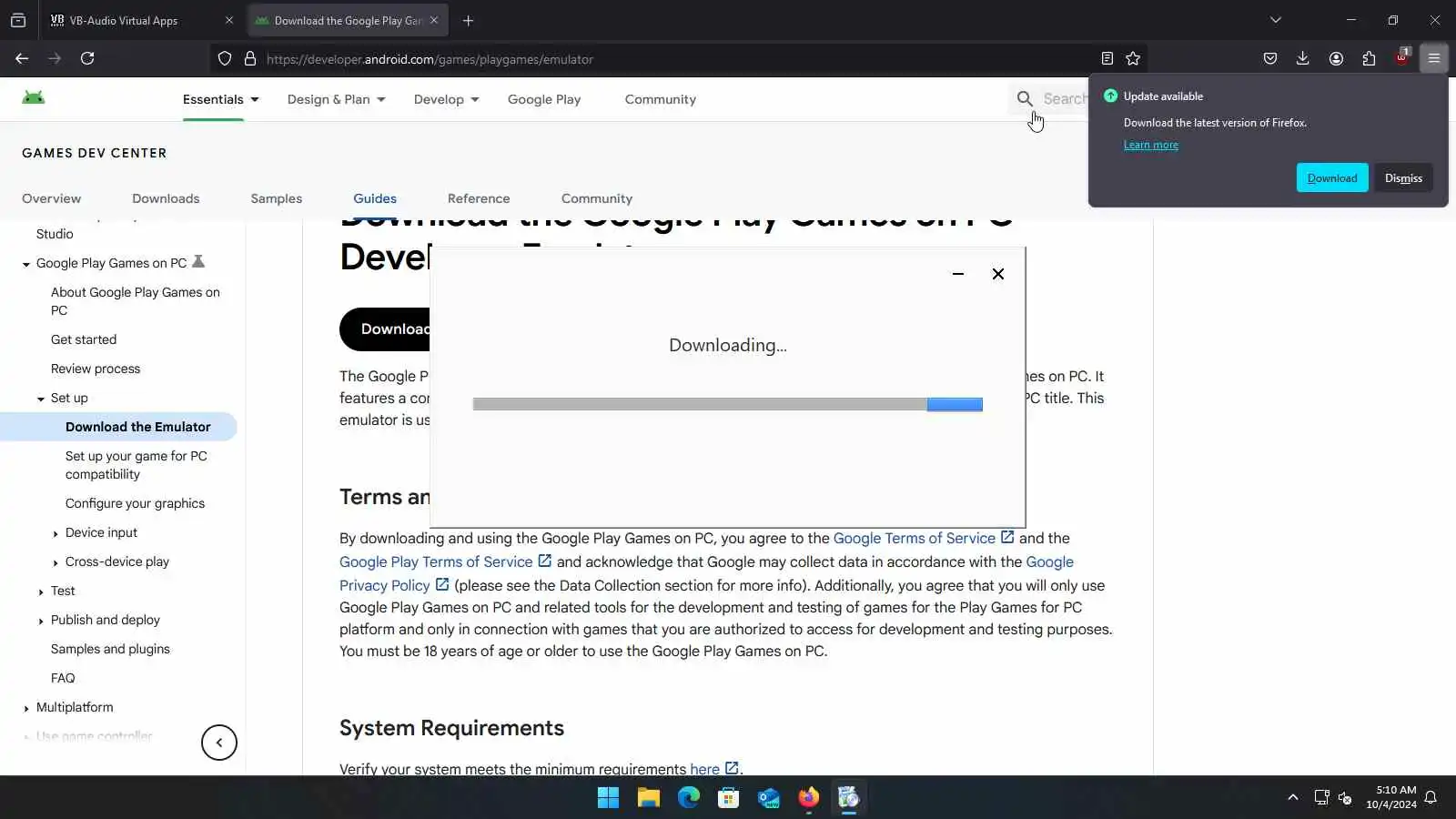
Task: Follow the Learn more link in update popup
Action: coord(1150,145)
